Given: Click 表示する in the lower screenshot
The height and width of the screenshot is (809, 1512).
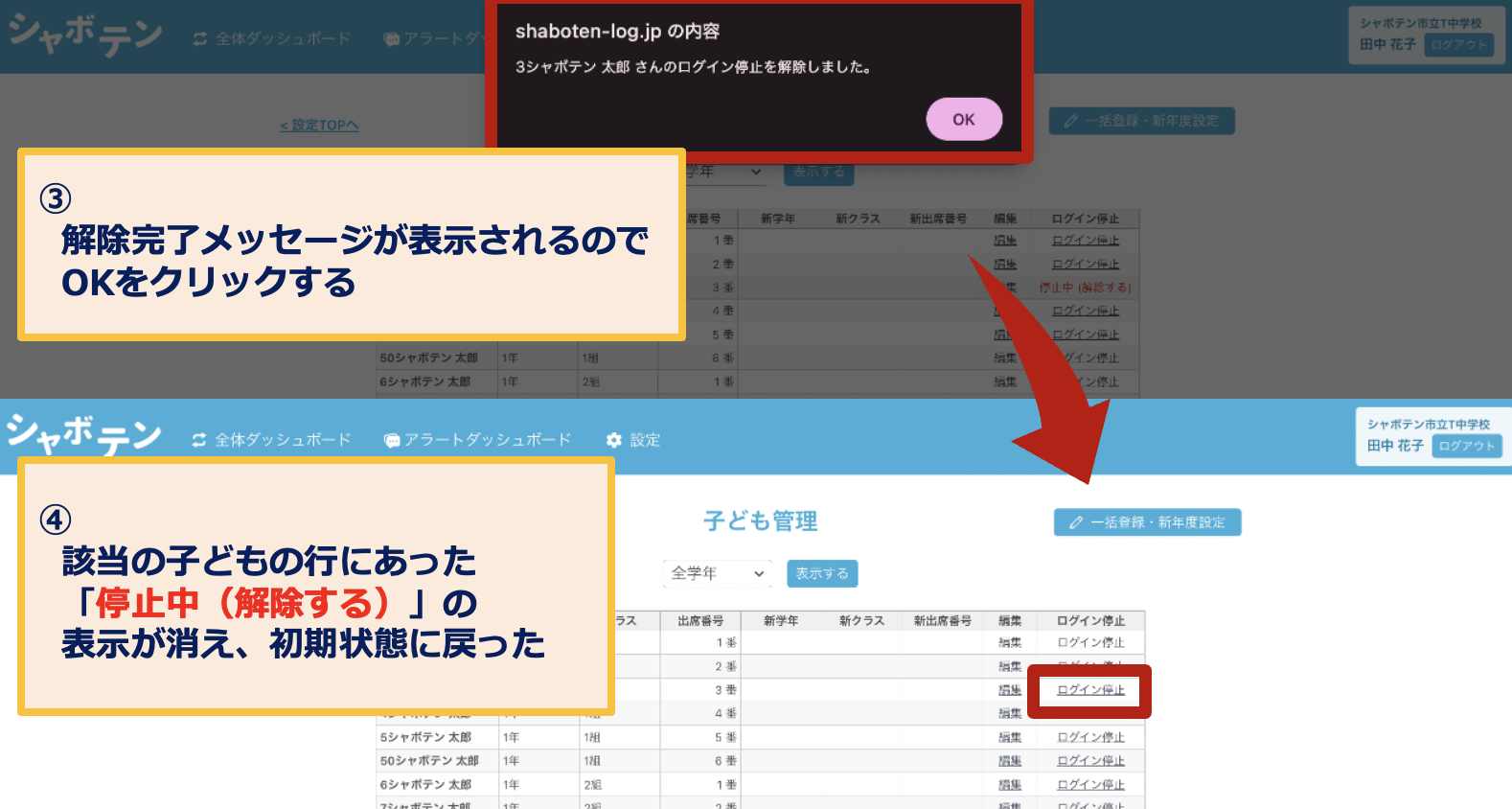Looking at the screenshot, I should coord(822,573).
